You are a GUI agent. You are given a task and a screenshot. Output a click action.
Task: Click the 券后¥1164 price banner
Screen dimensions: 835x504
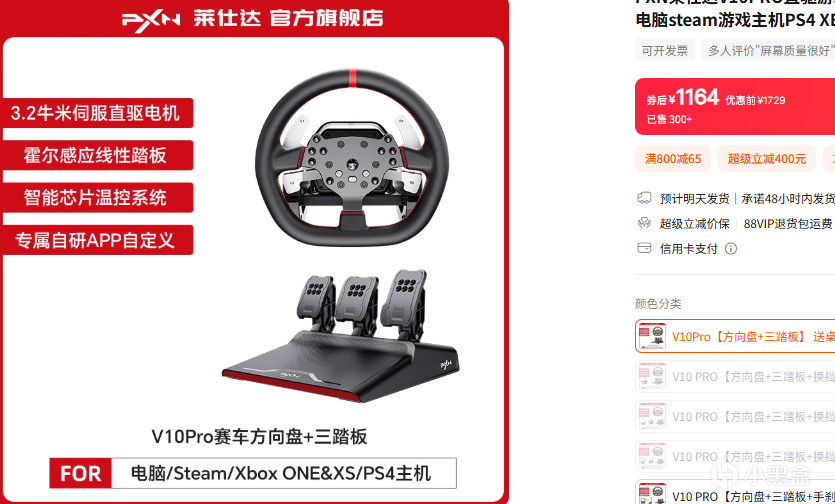735,107
